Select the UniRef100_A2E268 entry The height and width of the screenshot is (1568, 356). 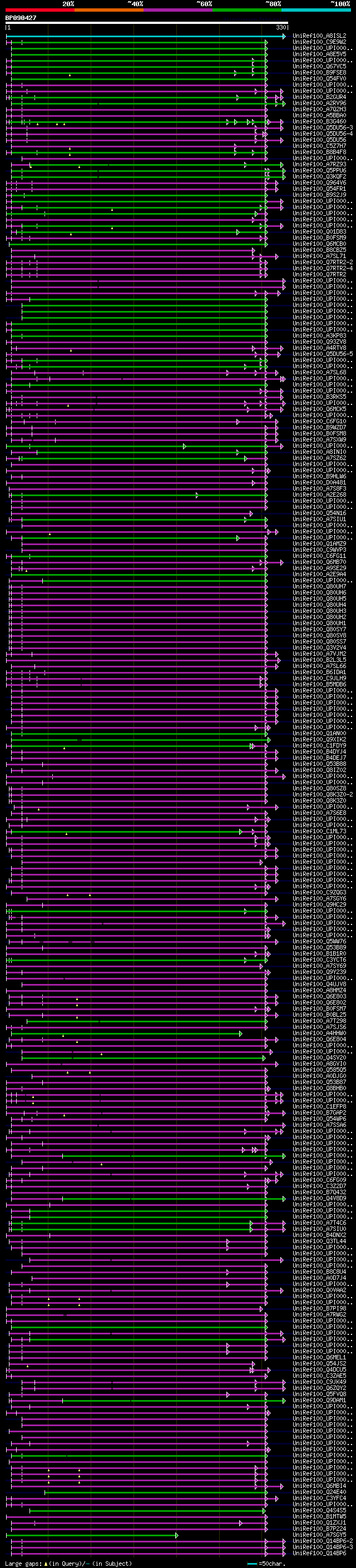point(319,495)
